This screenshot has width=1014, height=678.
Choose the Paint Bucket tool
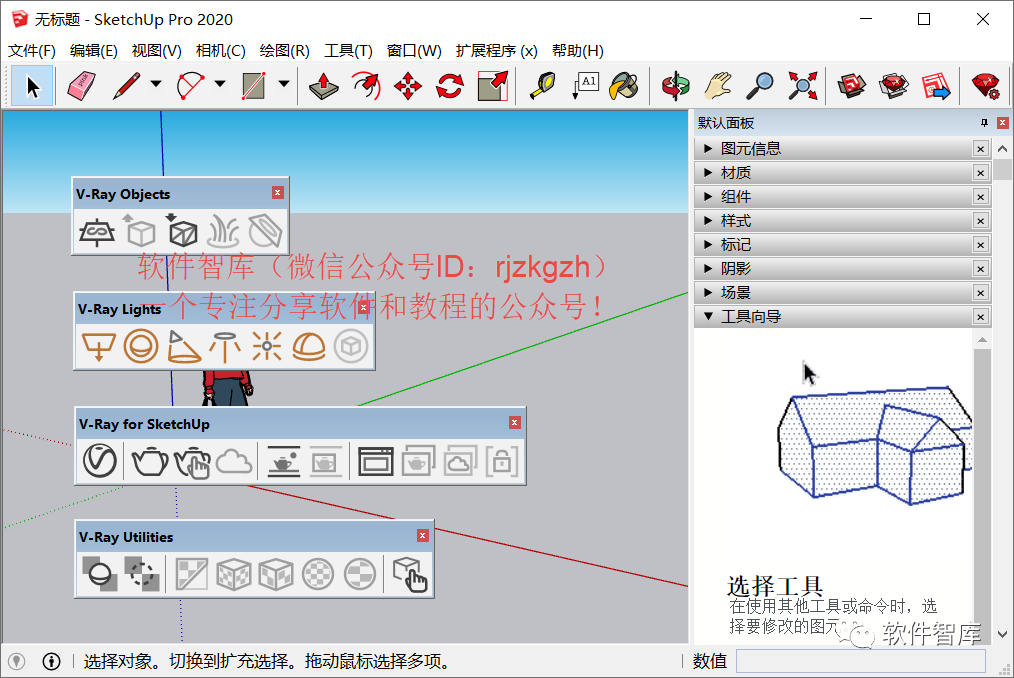coord(625,85)
